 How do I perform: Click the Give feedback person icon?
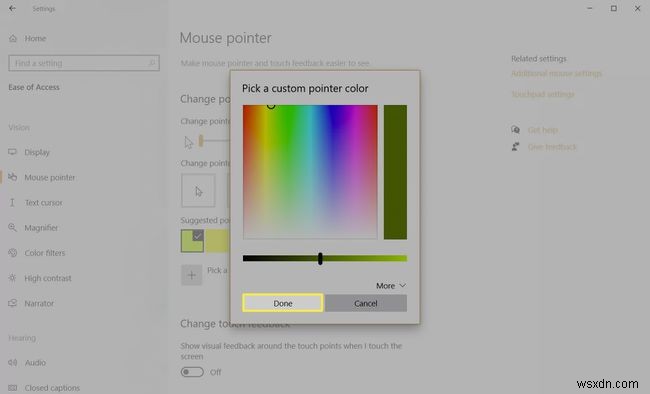click(x=516, y=146)
